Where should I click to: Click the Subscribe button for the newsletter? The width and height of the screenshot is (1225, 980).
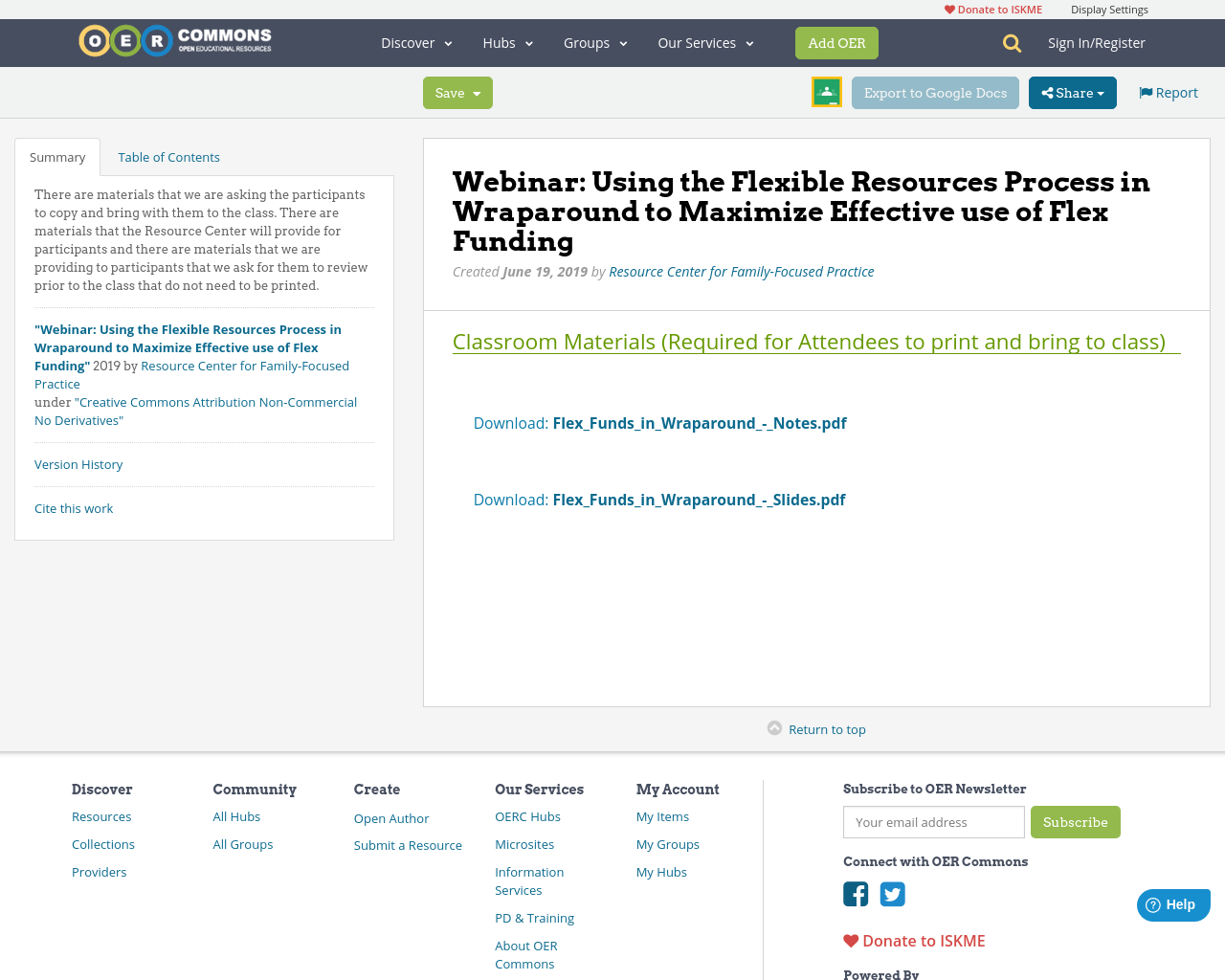1076,821
